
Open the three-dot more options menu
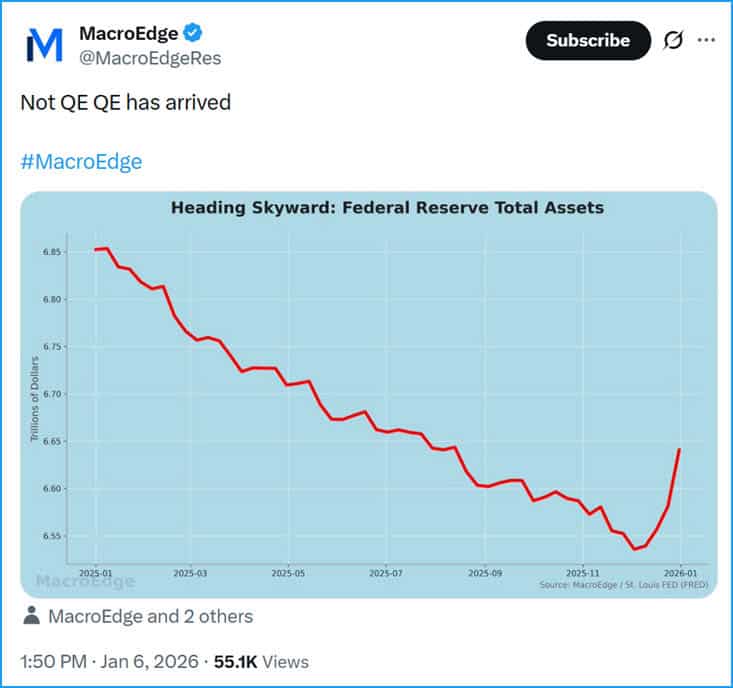click(x=706, y=40)
